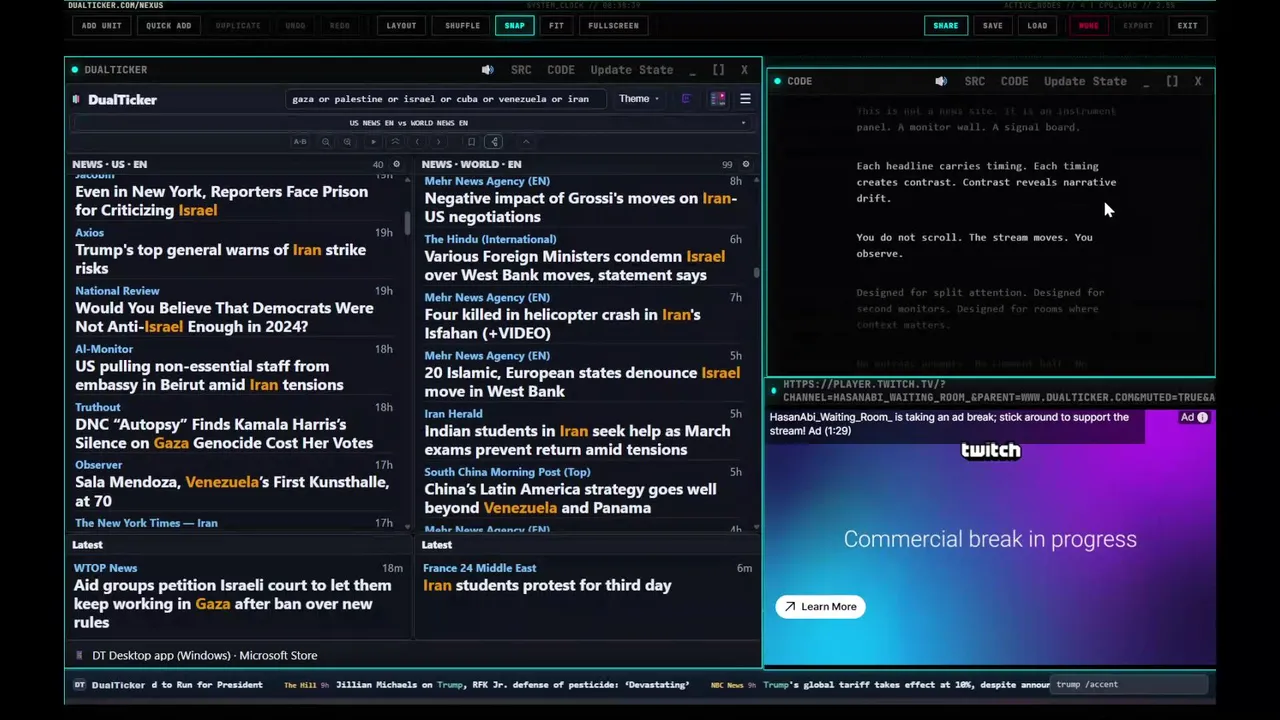Open headline about Trump's top general Iran warning
Image resolution: width=1280 pixels, height=720 pixels.
tap(220, 259)
